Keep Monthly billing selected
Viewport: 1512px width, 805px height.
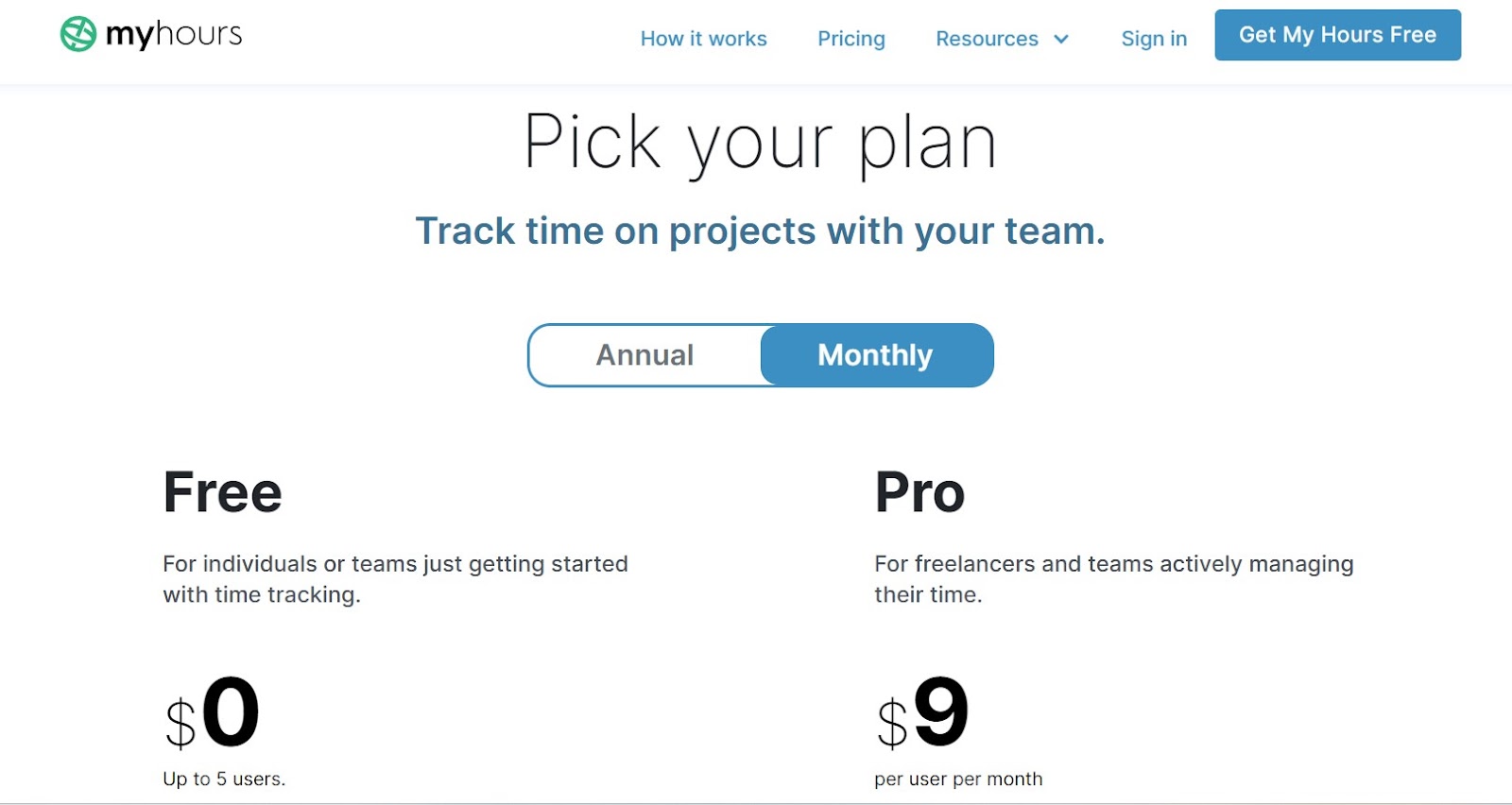(875, 355)
